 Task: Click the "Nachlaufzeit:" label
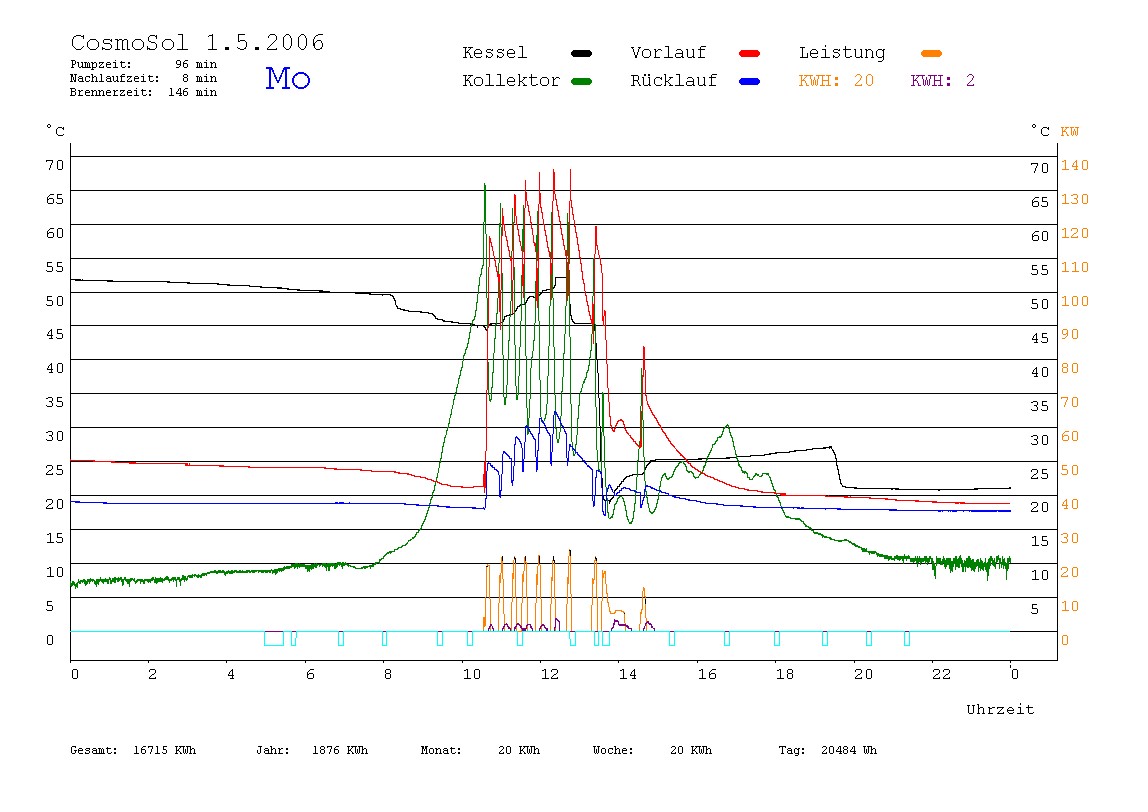pos(114,78)
